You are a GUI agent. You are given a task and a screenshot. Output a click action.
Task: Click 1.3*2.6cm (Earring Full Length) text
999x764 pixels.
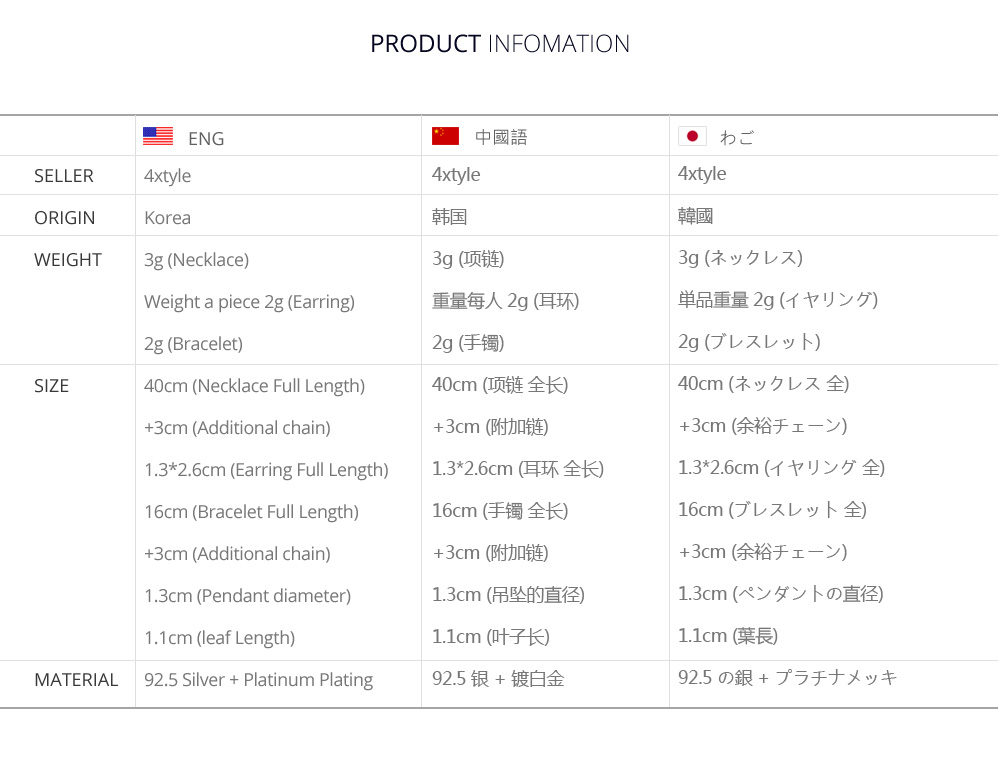[266, 470]
